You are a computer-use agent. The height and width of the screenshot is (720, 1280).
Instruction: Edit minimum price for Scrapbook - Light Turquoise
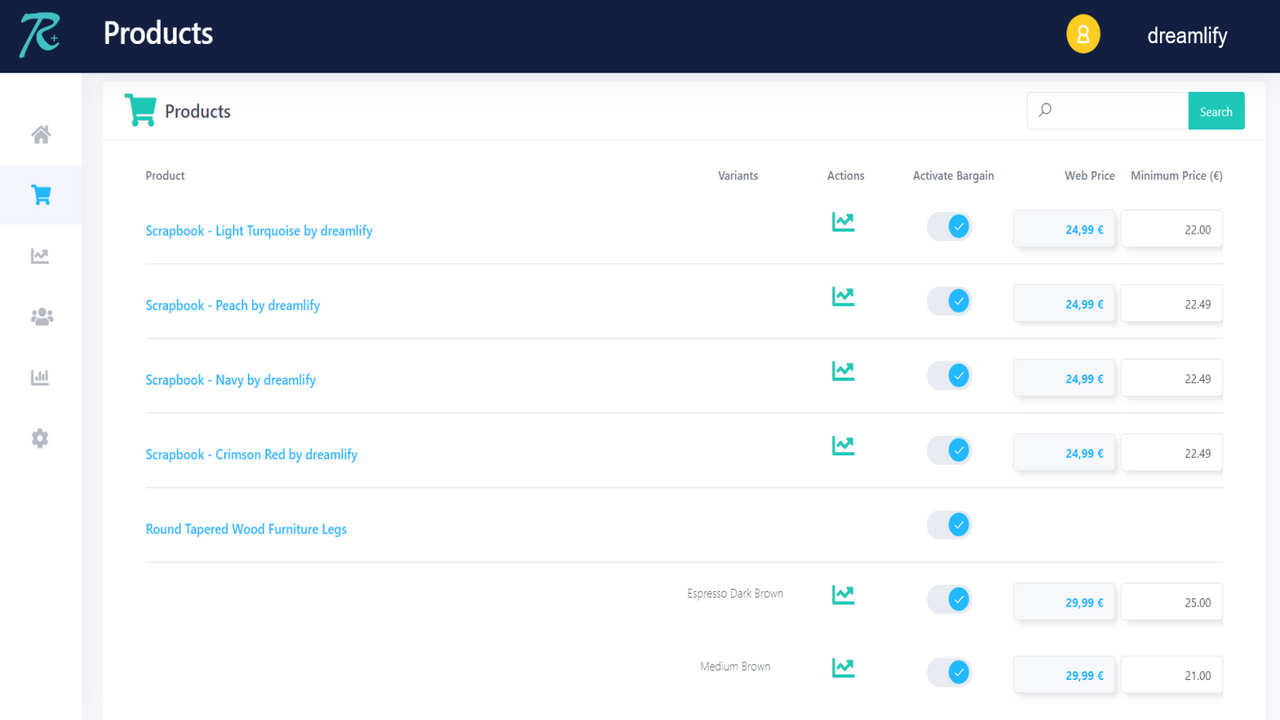[1171, 228]
